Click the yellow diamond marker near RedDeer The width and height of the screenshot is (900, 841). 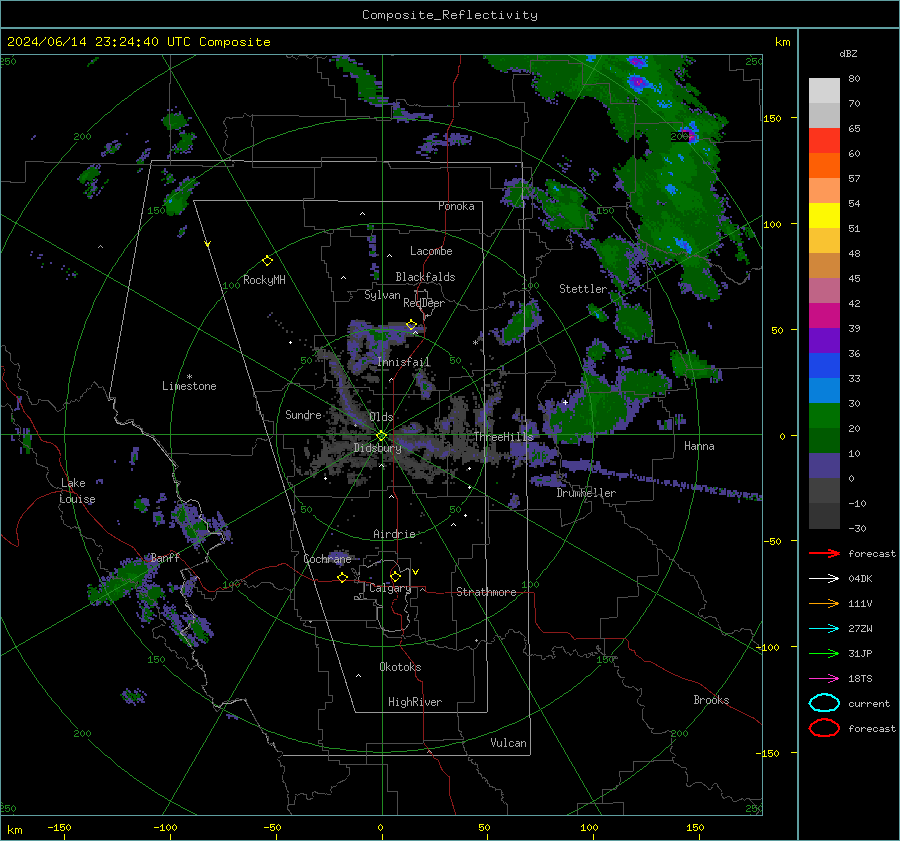(x=411, y=325)
